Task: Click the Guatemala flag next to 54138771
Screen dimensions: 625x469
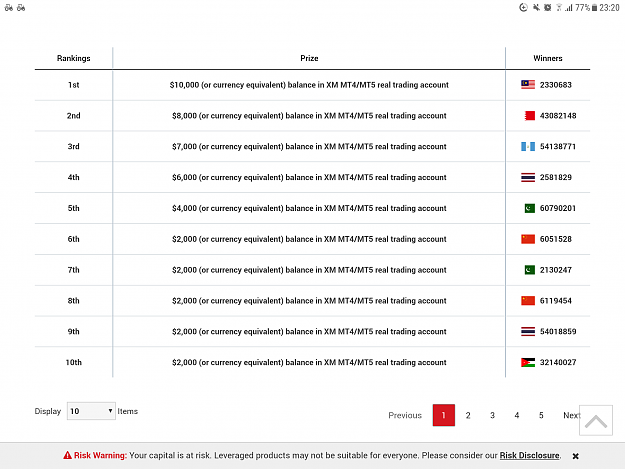Action: tap(528, 146)
